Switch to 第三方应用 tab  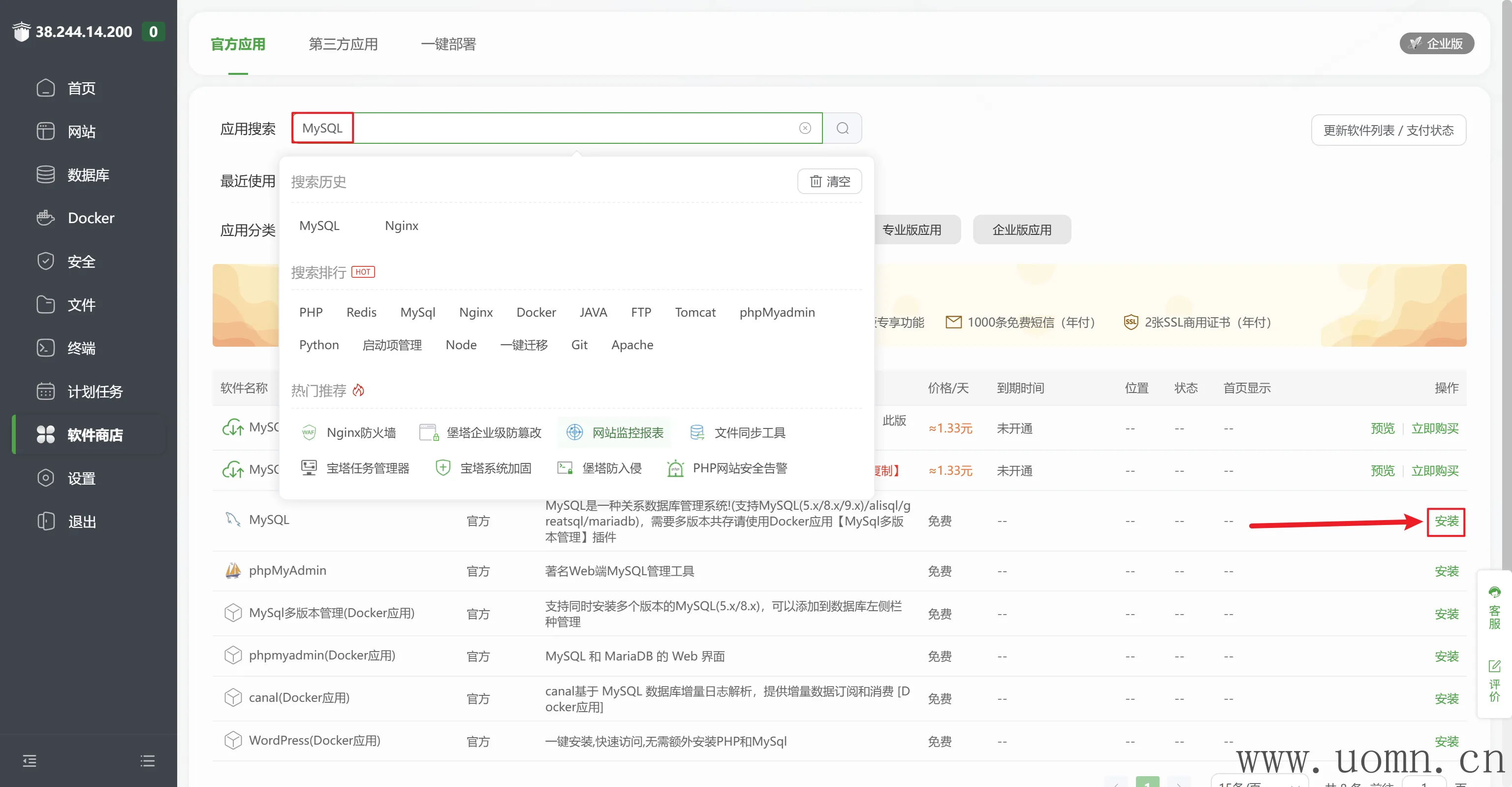coord(343,44)
